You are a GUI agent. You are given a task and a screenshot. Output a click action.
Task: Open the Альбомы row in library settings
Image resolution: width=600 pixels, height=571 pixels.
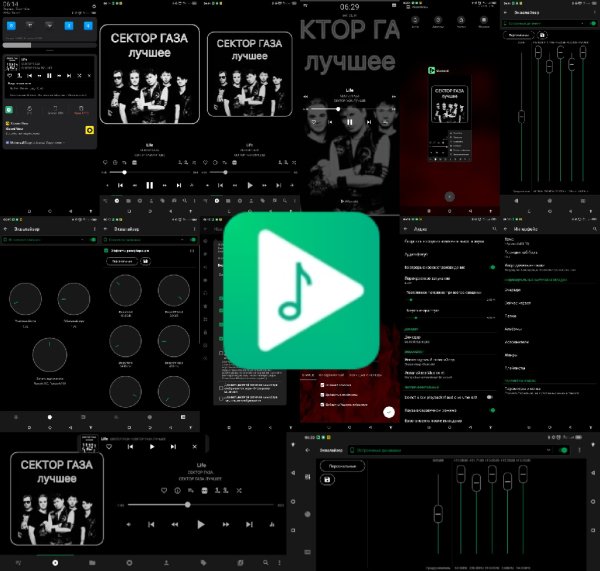coord(513,329)
